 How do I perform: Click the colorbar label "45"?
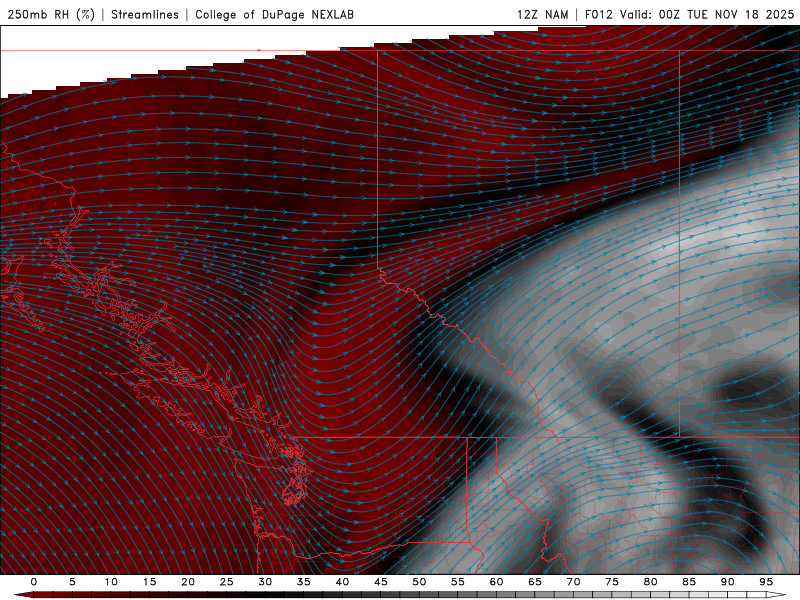pyautogui.click(x=381, y=582)
